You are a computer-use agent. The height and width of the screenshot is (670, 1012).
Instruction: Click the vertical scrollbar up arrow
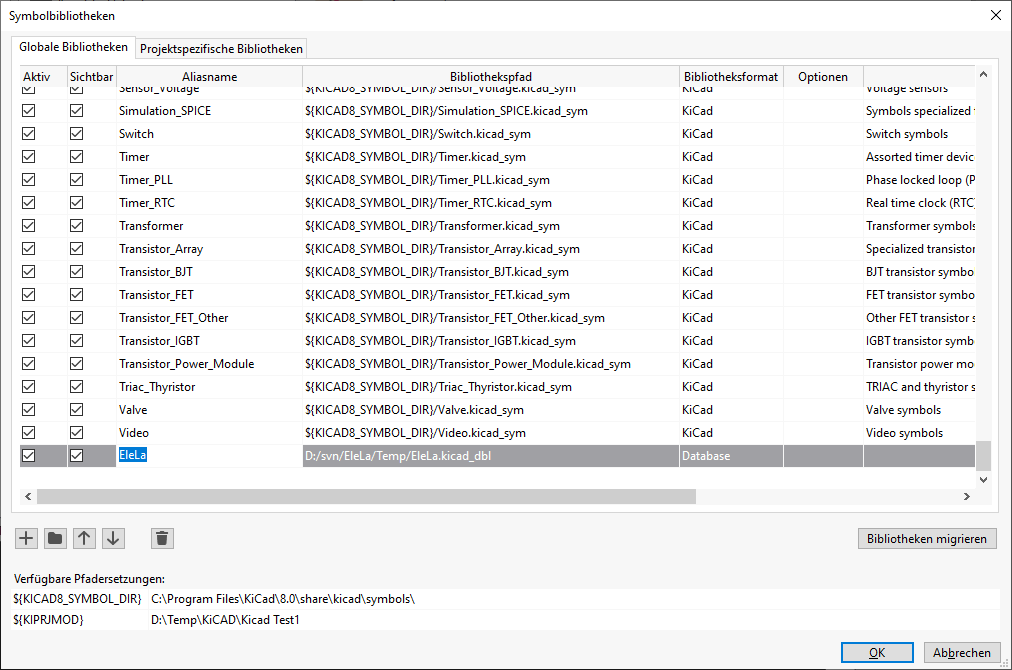pyautogui.click(x=983, y=74)
